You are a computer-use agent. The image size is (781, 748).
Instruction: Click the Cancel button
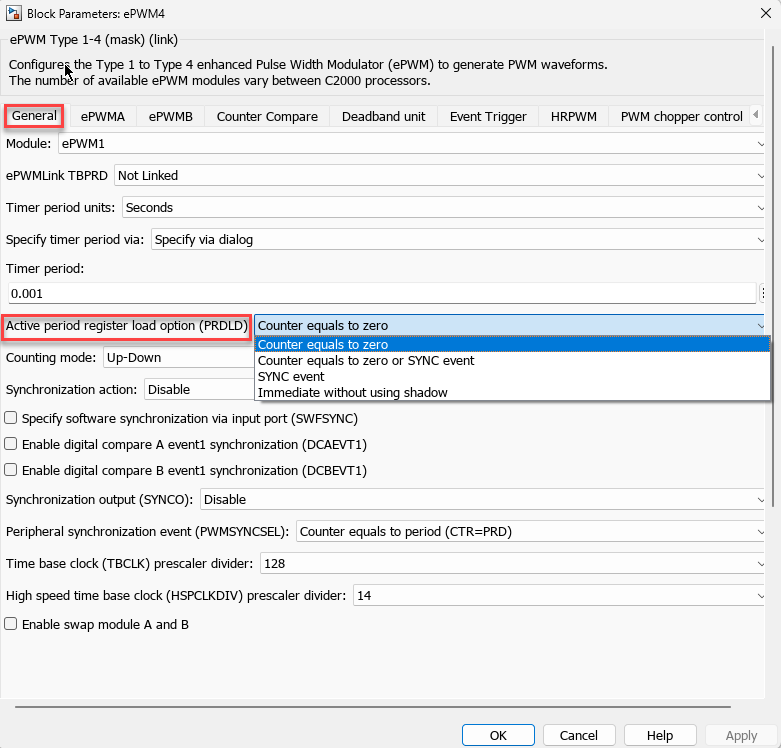click(579, 735)
